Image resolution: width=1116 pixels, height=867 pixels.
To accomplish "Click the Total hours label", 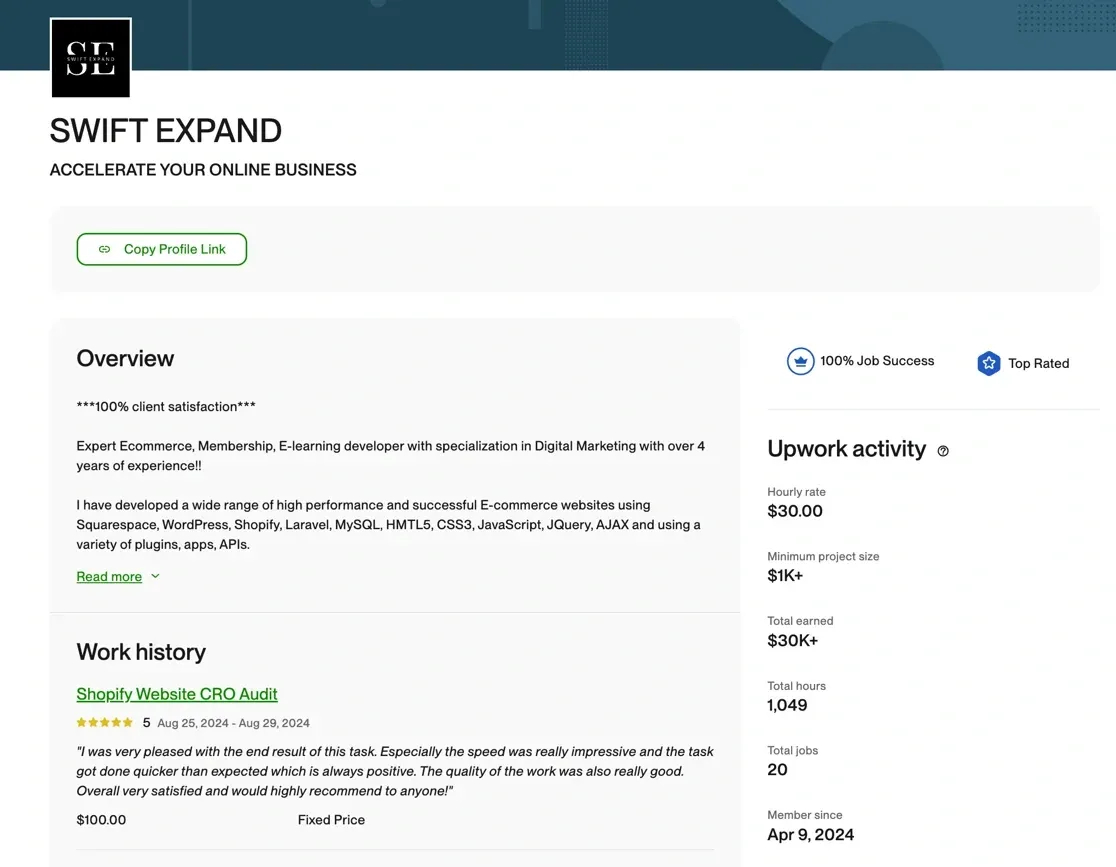I will pos(796,686).
